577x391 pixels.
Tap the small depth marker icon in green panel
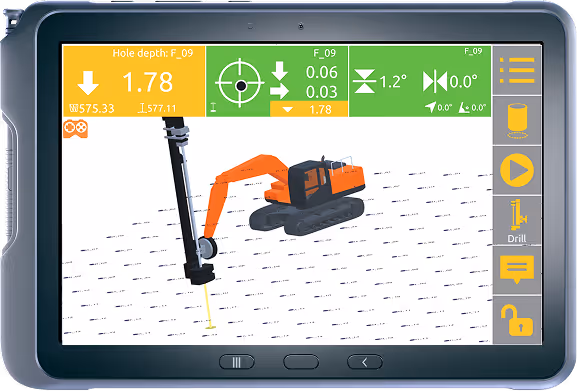click(213, 108)
